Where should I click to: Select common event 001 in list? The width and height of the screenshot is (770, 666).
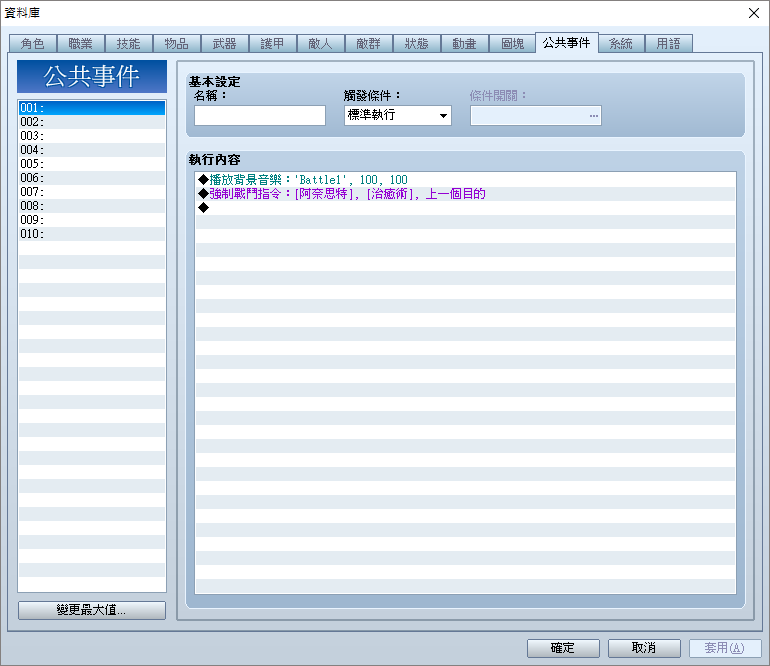(x=92, y=108)
